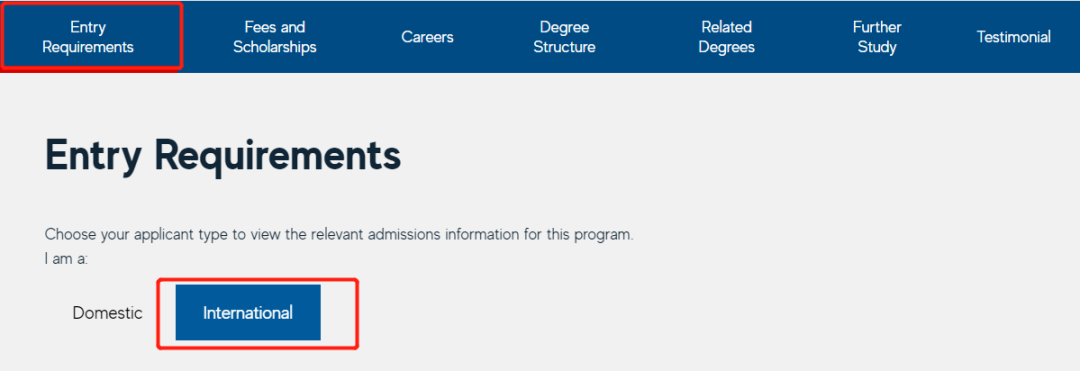Navigate to Testimonial in the top menu
1080x371 pixels.
(1013, 37)
